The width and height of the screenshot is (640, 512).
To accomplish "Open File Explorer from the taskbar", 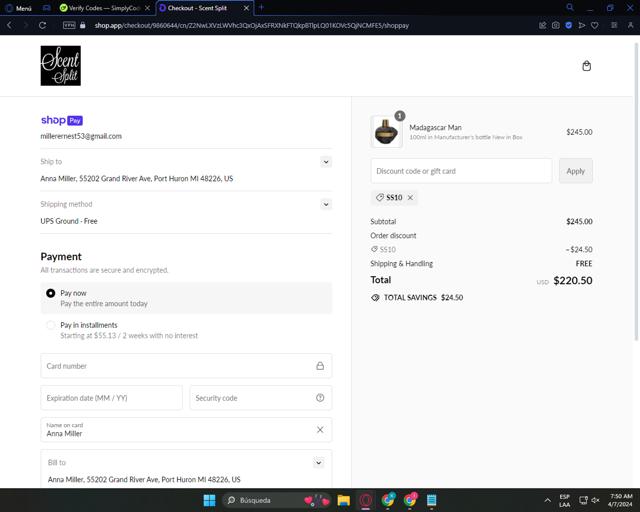I will click(x=344, y=500).
